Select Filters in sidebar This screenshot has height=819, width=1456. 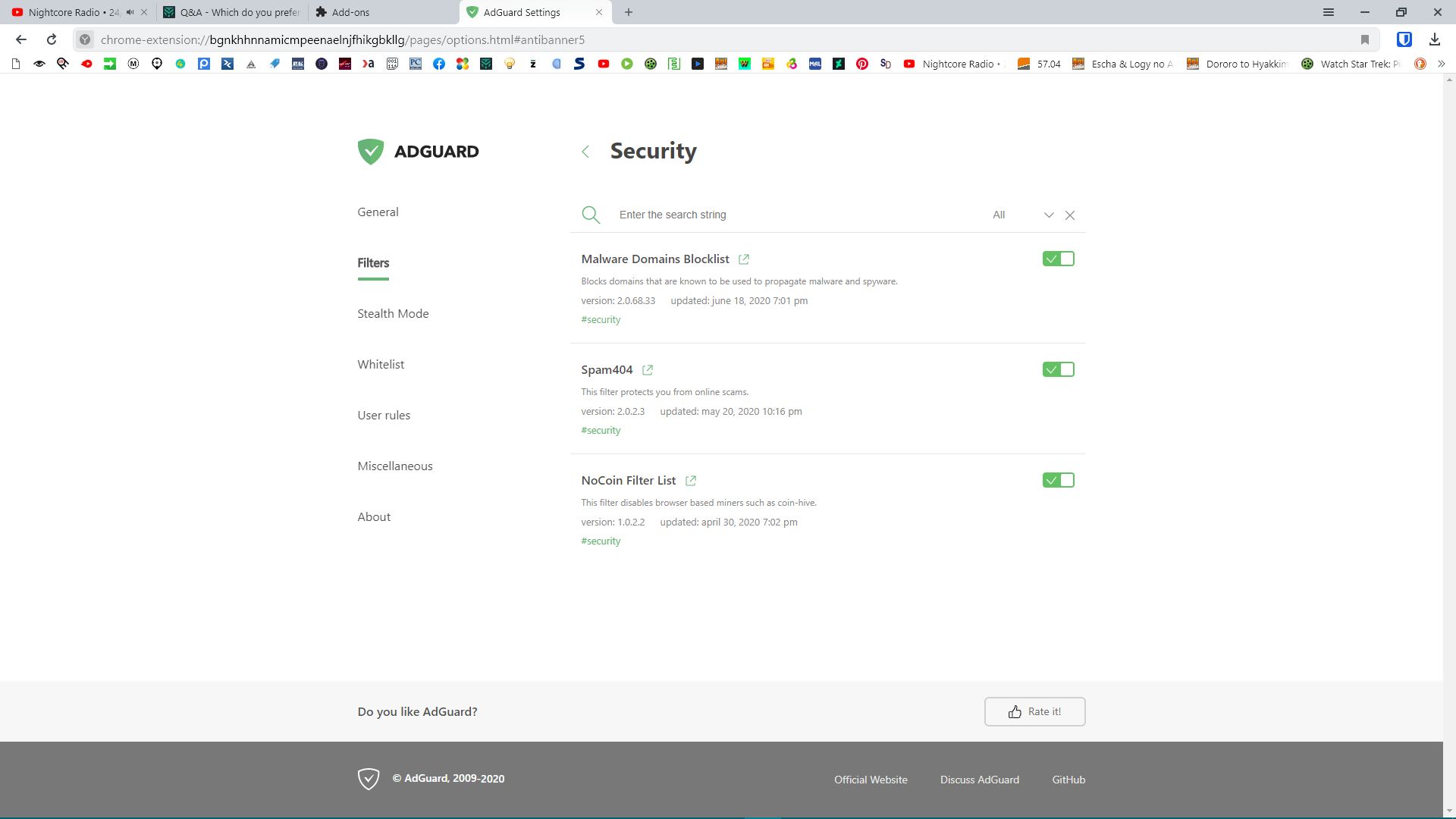click(x=373, y=263)
